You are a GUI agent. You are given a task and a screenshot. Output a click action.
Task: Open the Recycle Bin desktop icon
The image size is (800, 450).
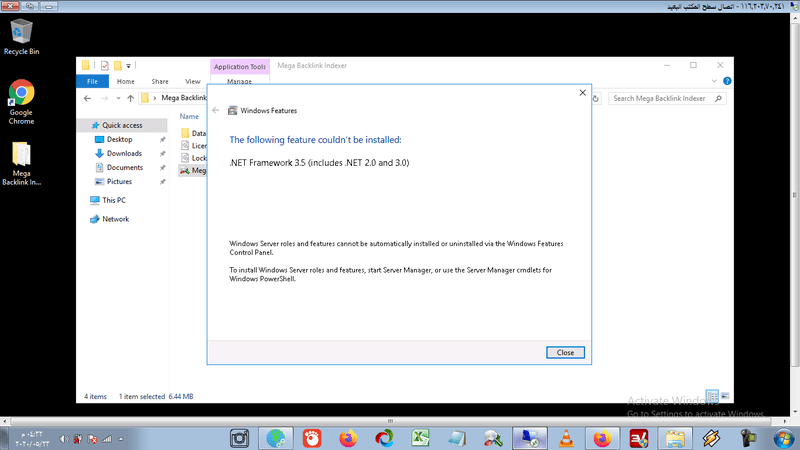[x=21, y=37]
